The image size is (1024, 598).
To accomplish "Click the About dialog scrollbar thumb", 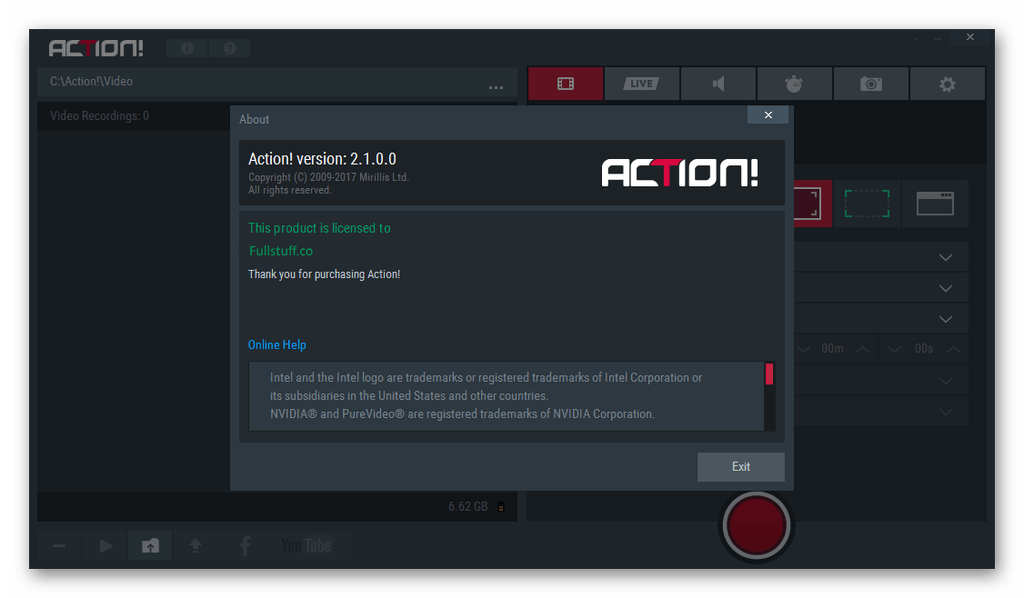I will point(769,374).
